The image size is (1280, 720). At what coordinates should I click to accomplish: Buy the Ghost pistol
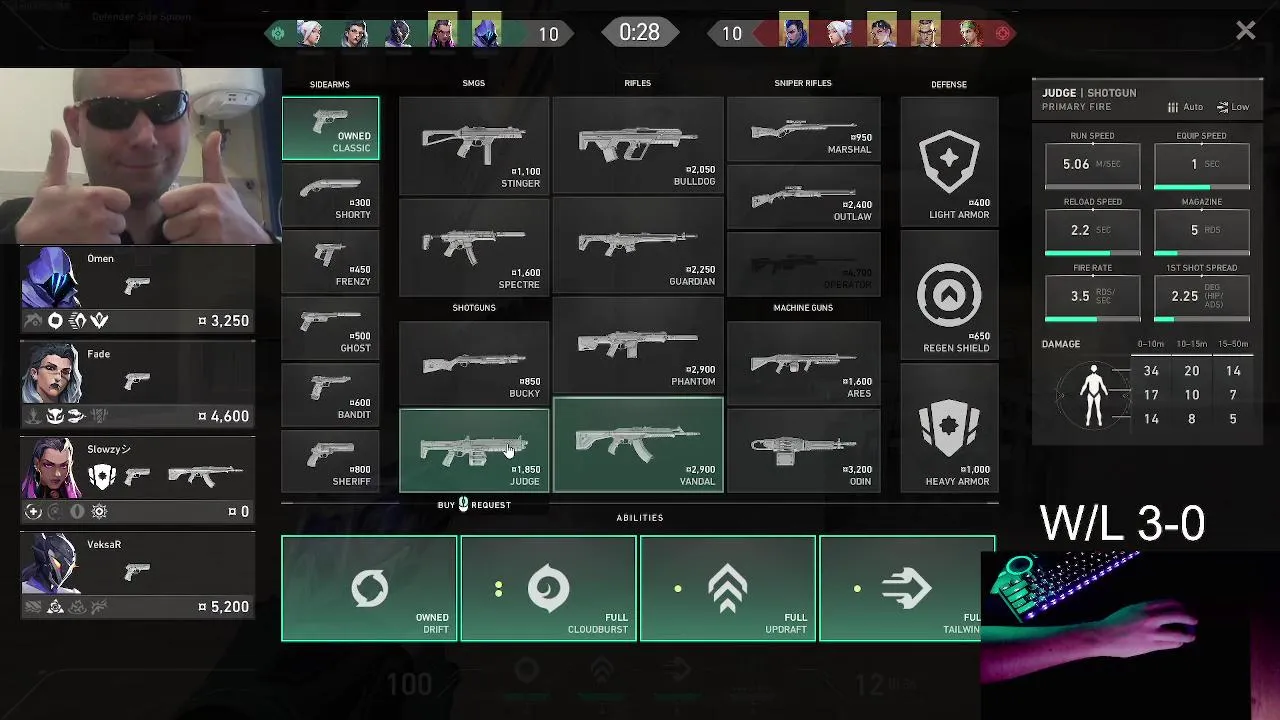coord(330,328)
